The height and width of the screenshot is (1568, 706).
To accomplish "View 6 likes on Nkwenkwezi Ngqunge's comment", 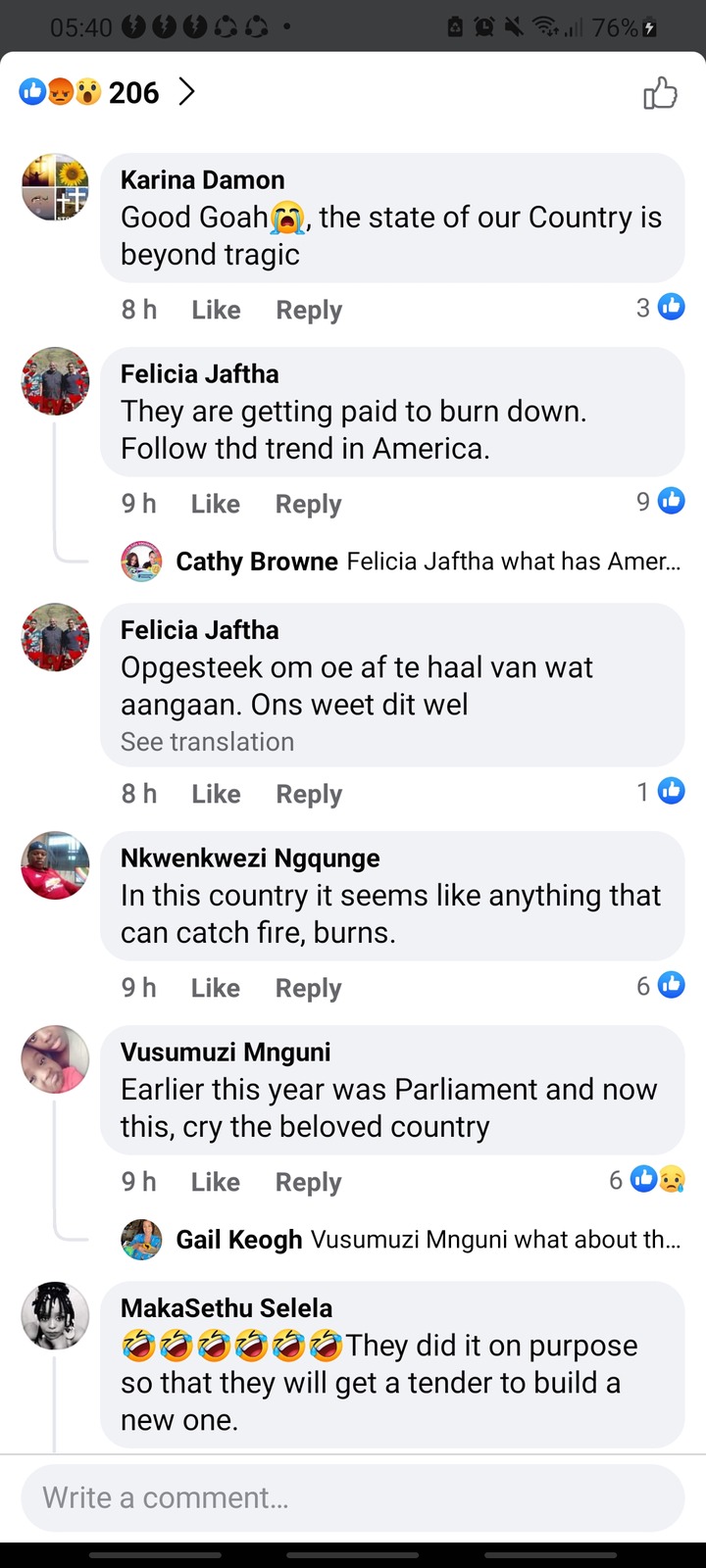I will click(x=660, y=985).
